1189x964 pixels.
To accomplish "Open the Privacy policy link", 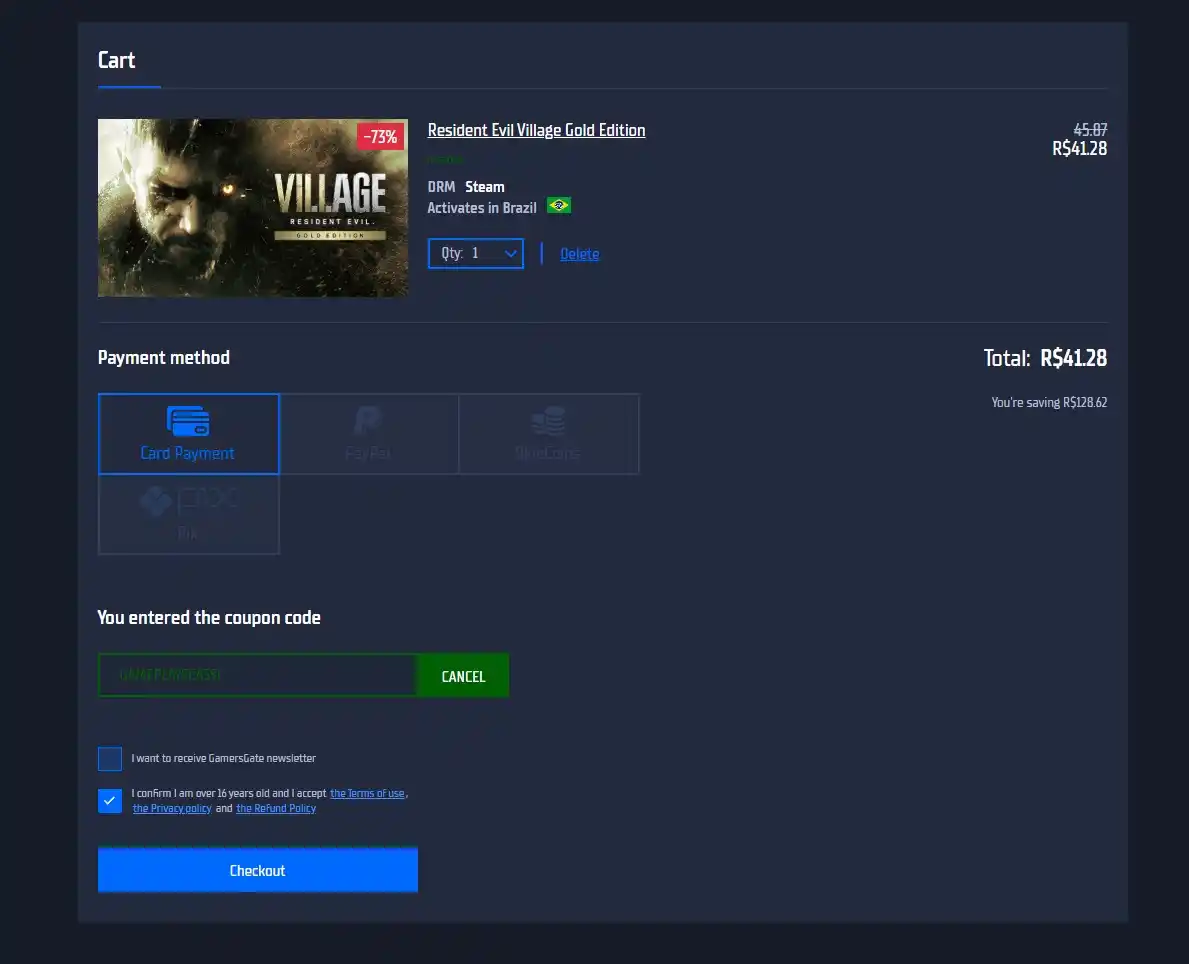I will coord(172,809).
